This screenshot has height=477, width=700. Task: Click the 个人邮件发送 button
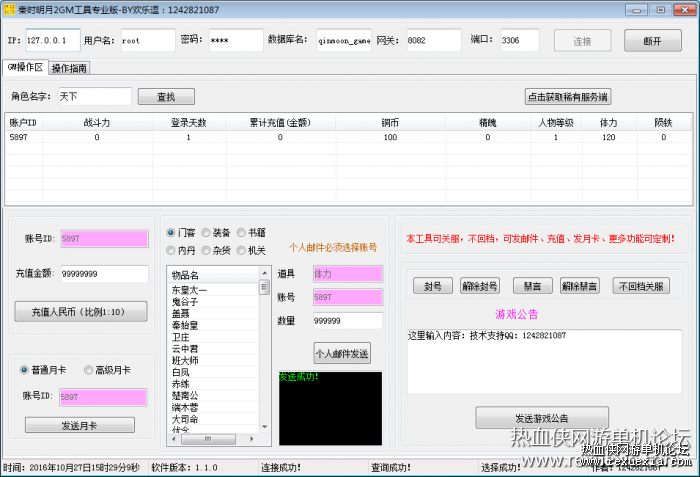click(x=342, y=354)
